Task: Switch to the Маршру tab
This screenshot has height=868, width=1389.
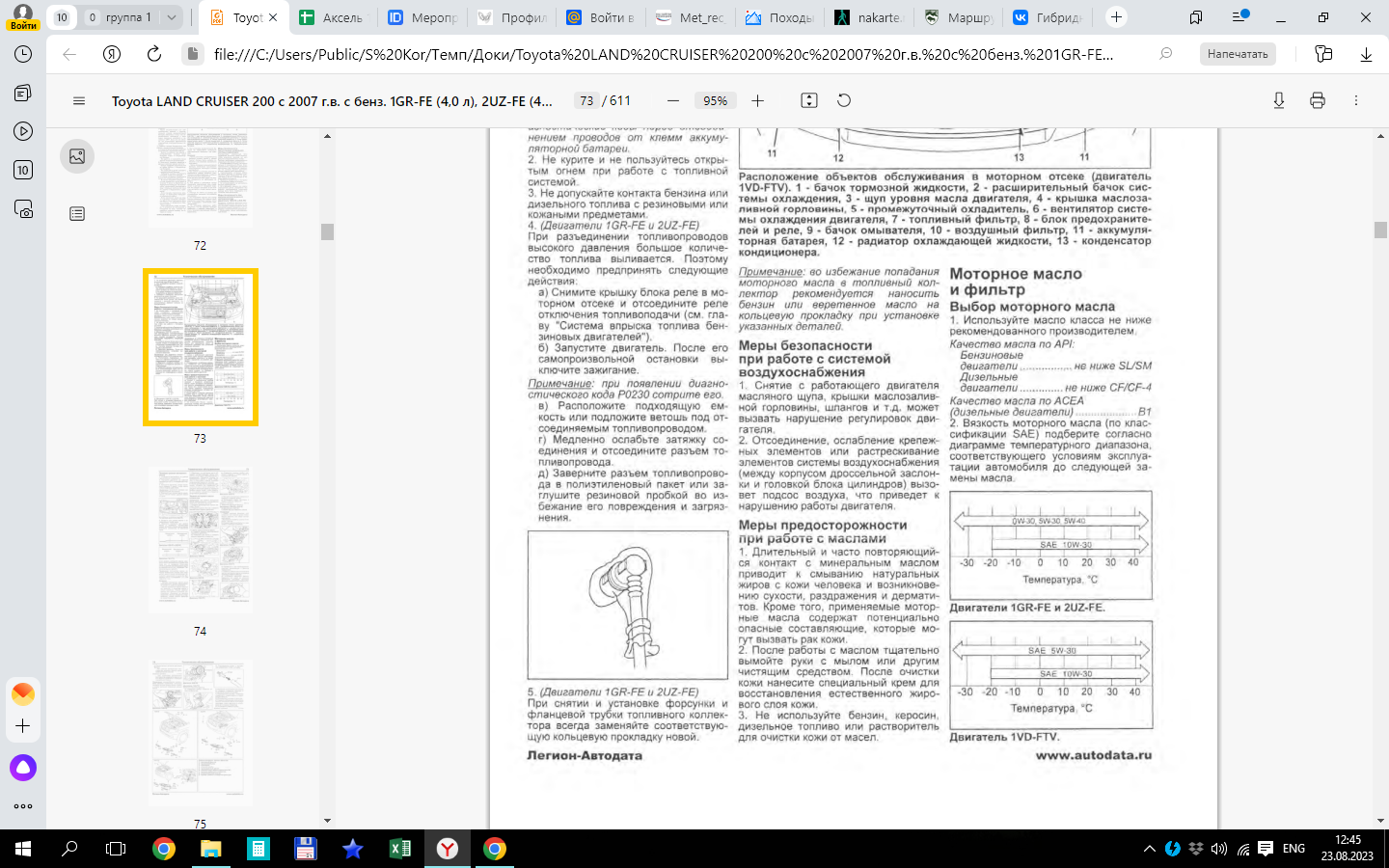Action: tap(958, 17)
